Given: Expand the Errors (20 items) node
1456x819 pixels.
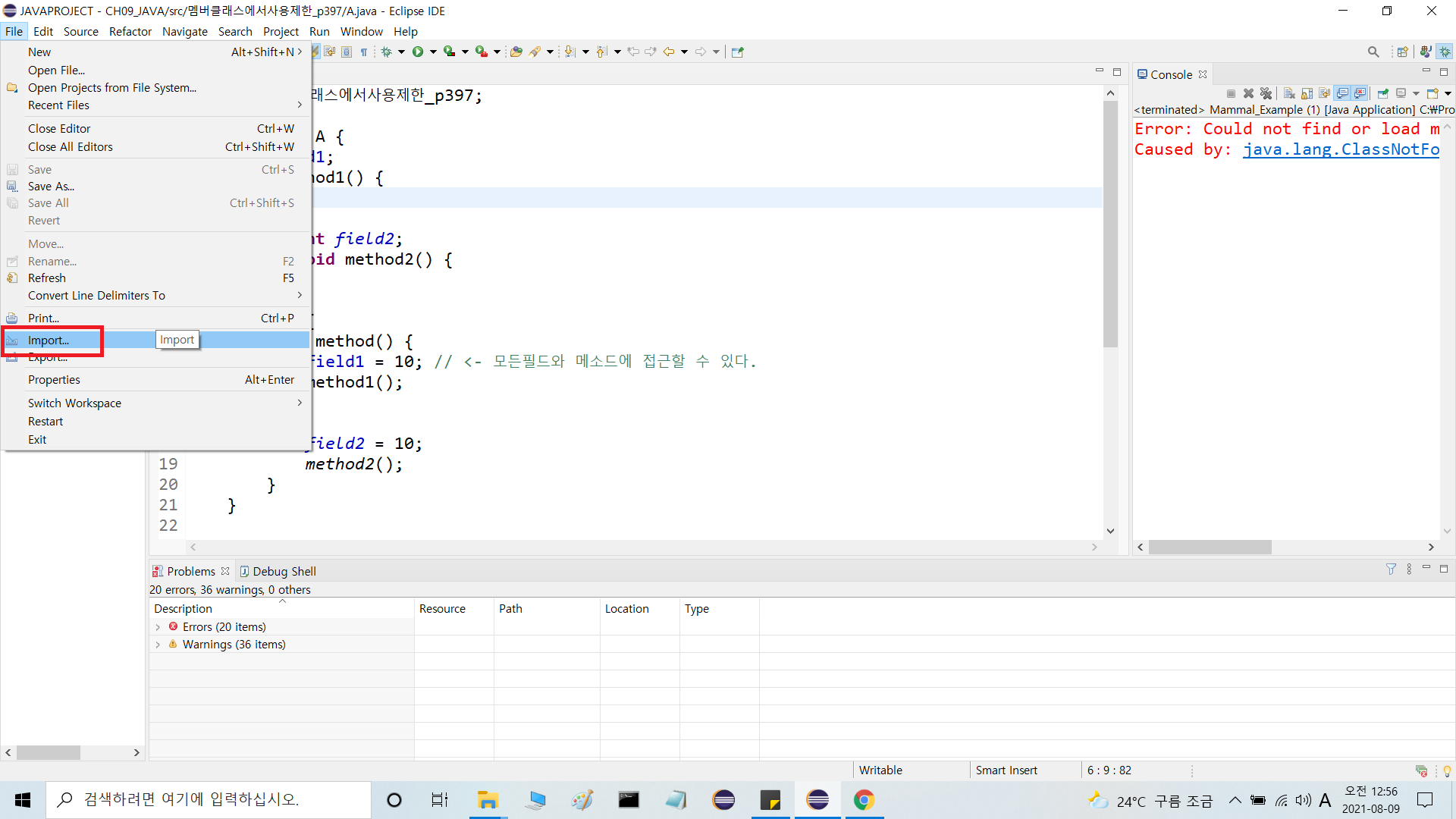Looking at the screenshot, I should coord(158,627).
